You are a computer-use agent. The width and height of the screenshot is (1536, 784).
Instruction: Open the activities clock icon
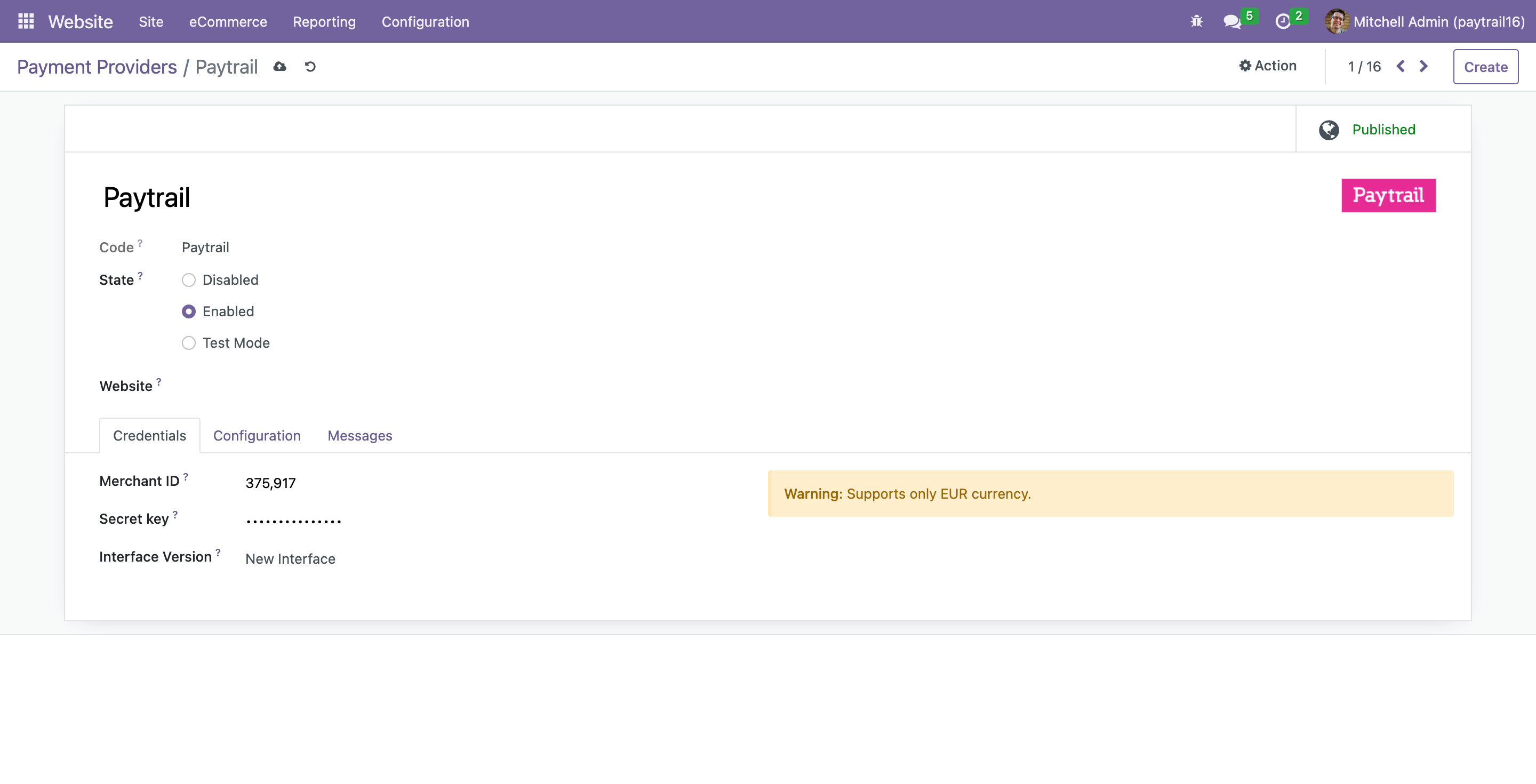click(x=1283, y=22)
